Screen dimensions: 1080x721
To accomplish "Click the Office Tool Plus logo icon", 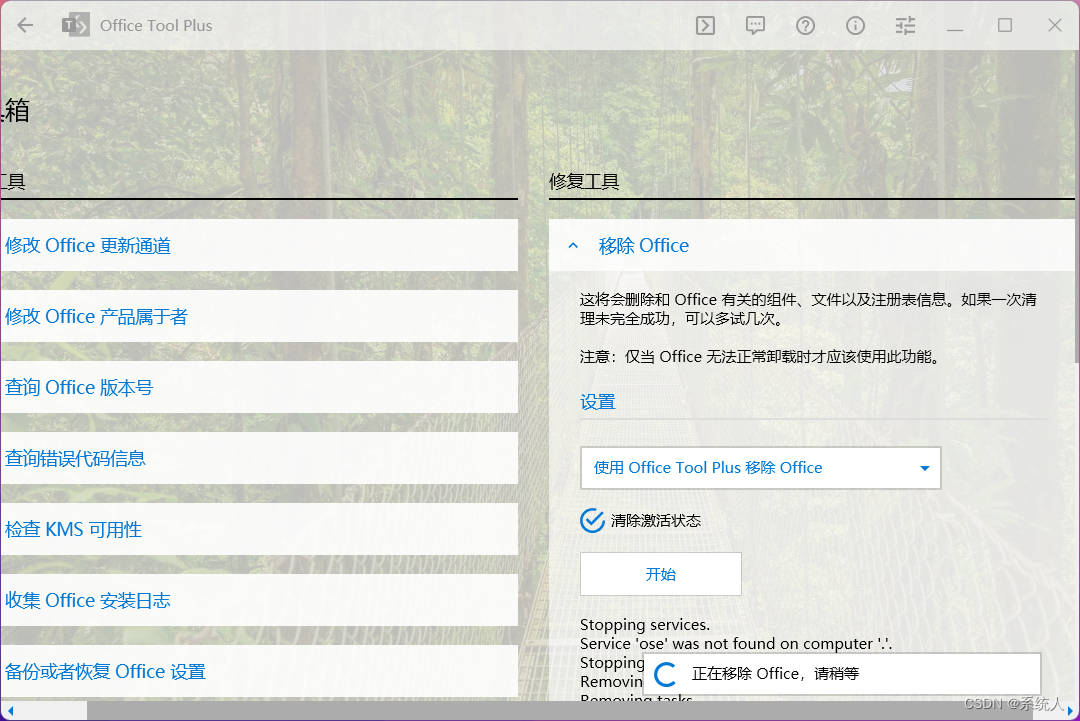I will coord(75,25).
